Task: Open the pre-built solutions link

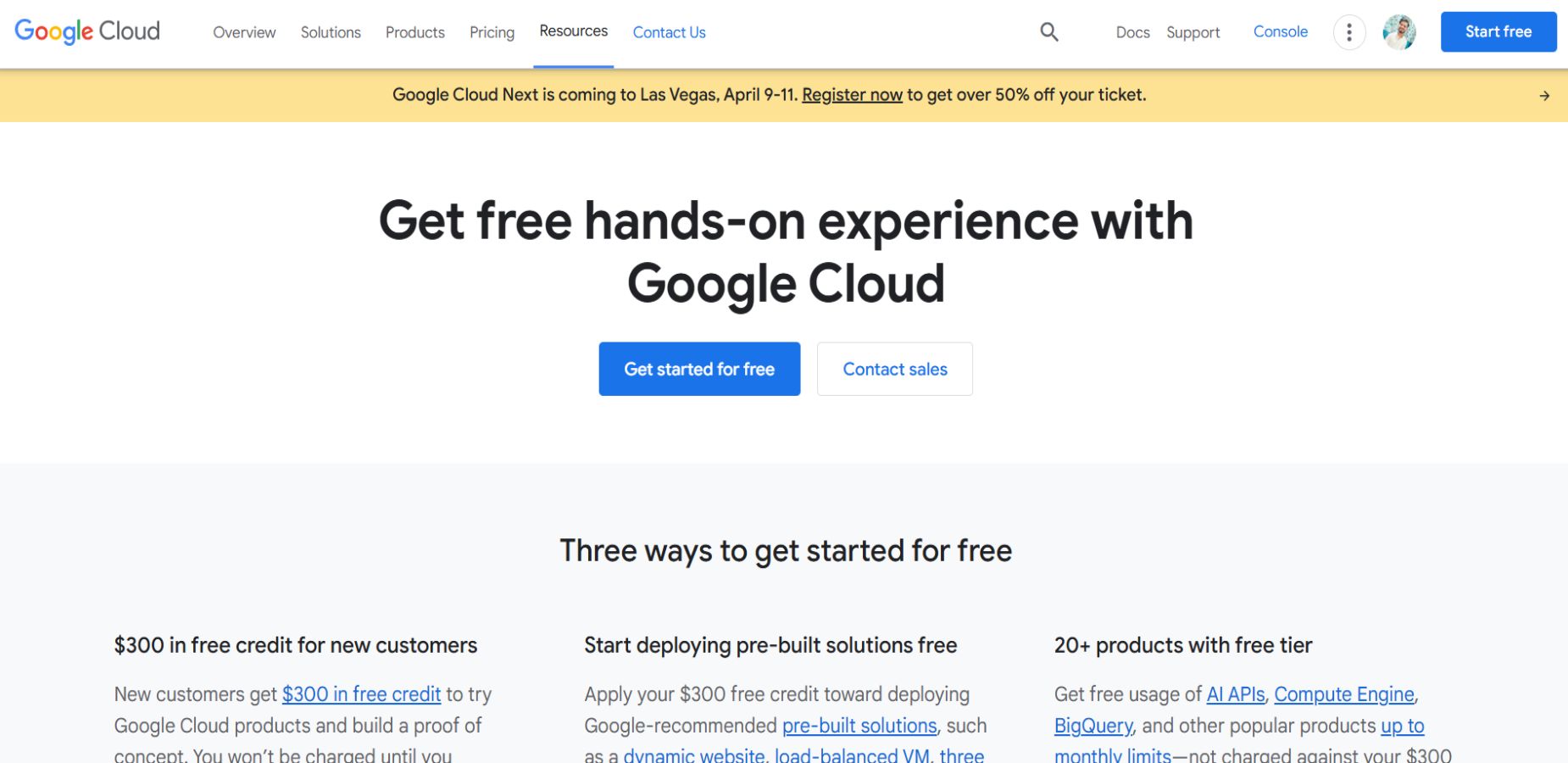Action: coord(859,726)
